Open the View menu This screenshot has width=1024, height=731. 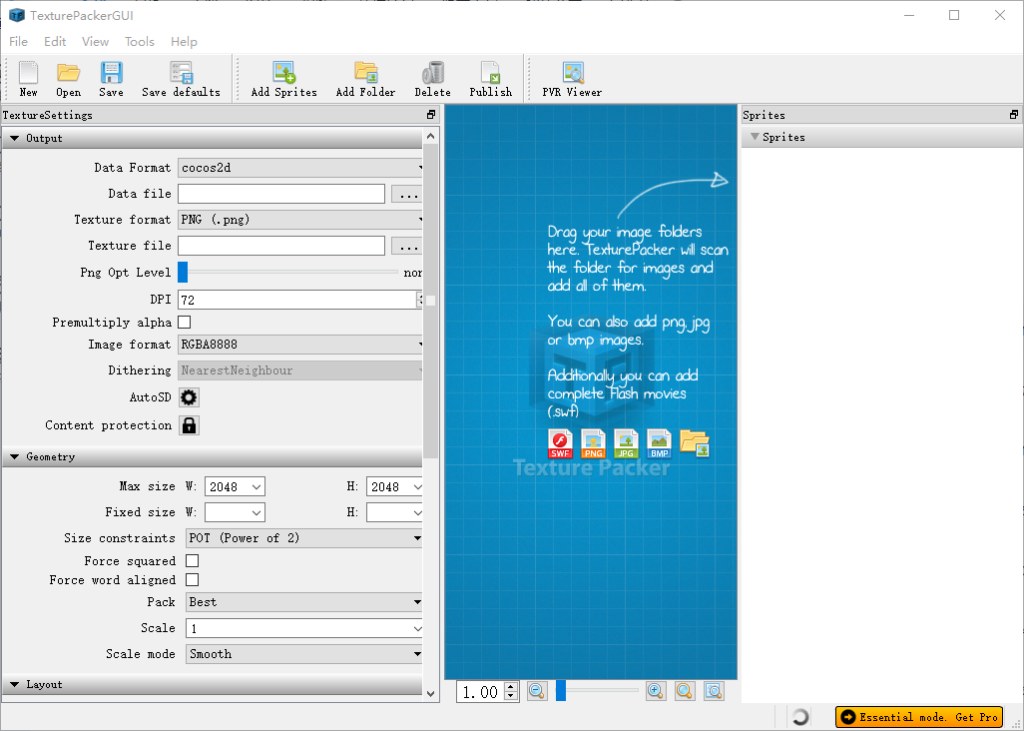pyautogui.click(x=95, y=42)
